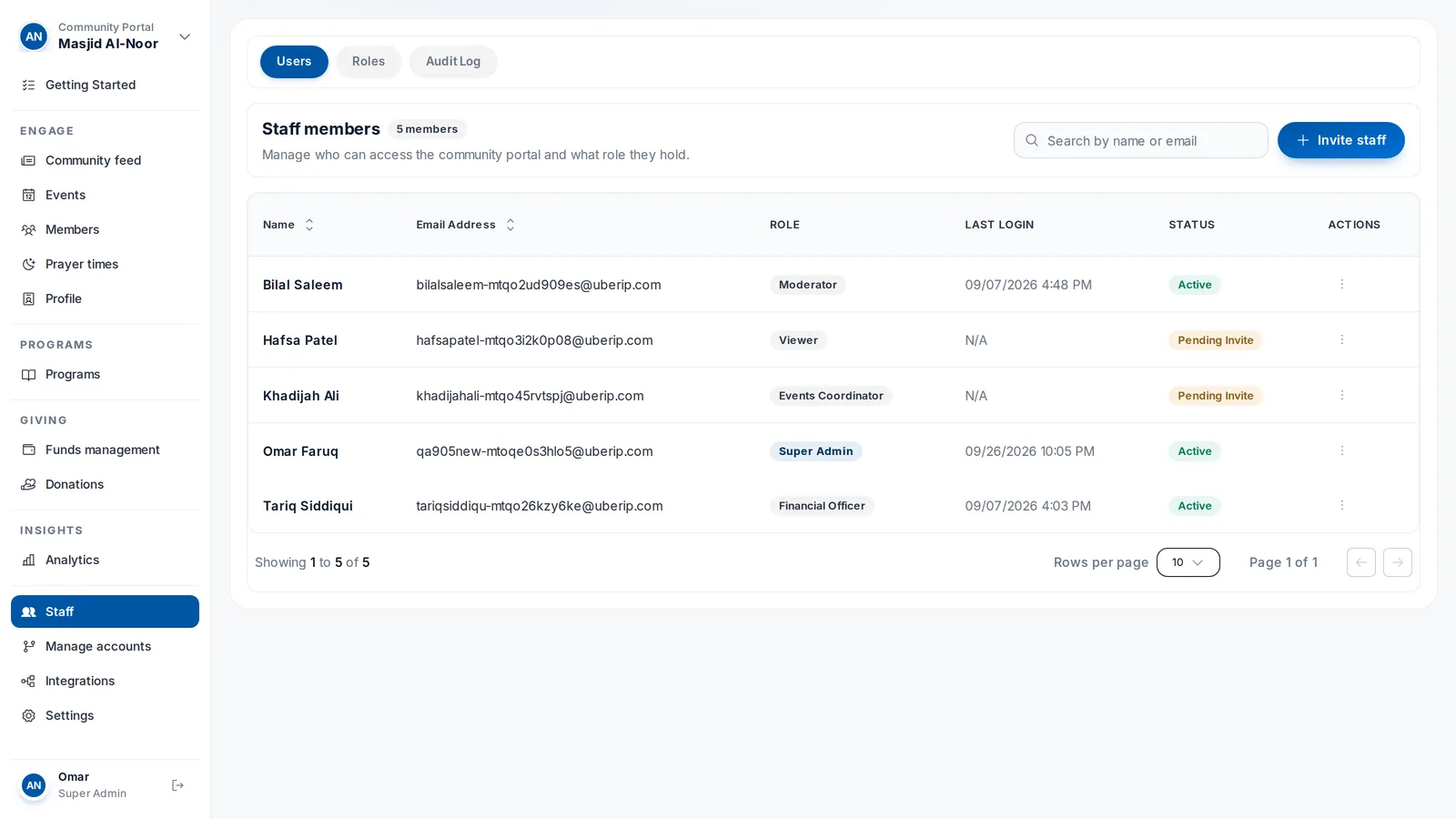The image size is (1456, 819).
Task: Open Analytics in the sidebar
Action: (105, 560)
